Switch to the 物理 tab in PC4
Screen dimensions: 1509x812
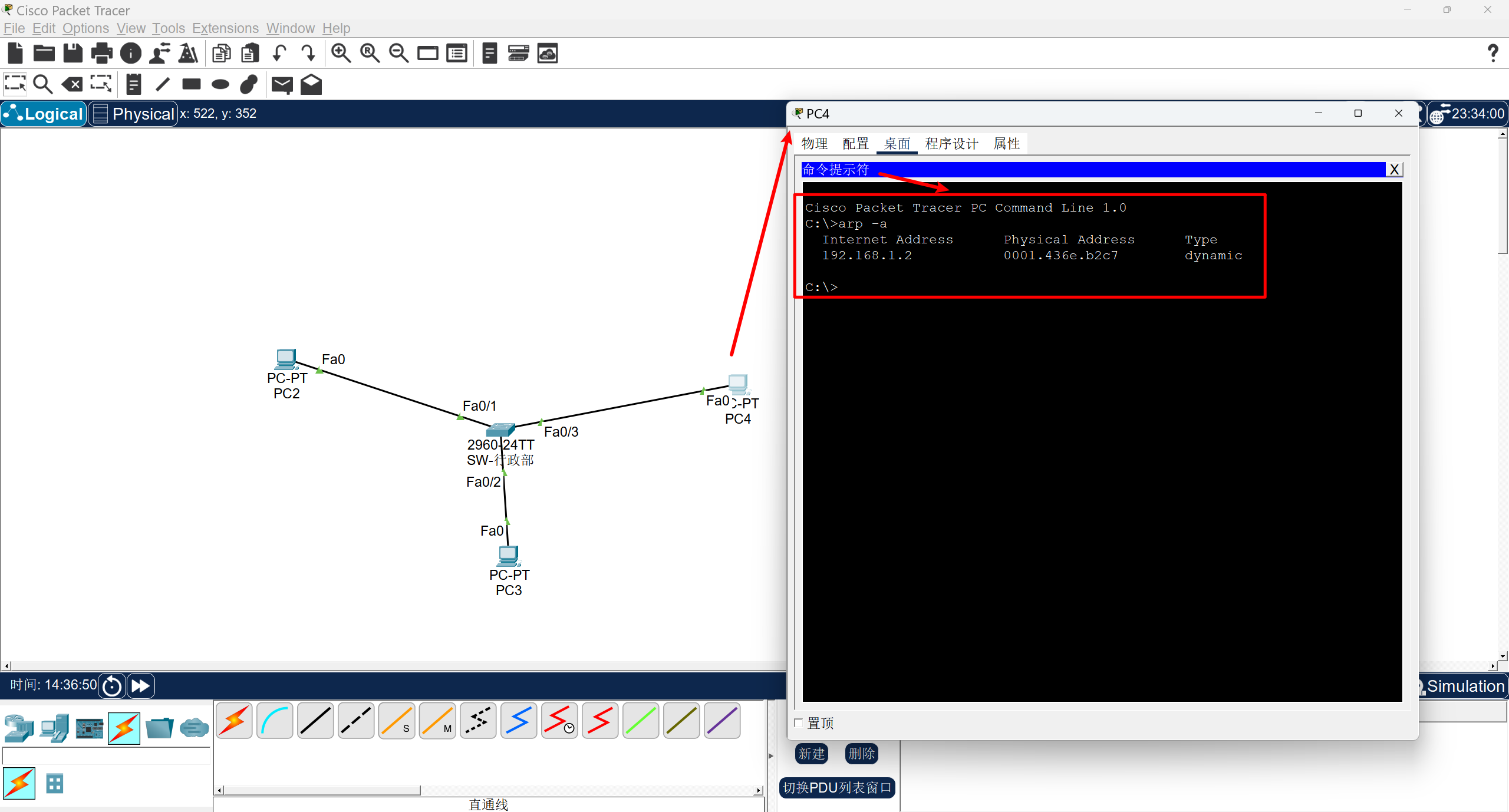[815, 144]
